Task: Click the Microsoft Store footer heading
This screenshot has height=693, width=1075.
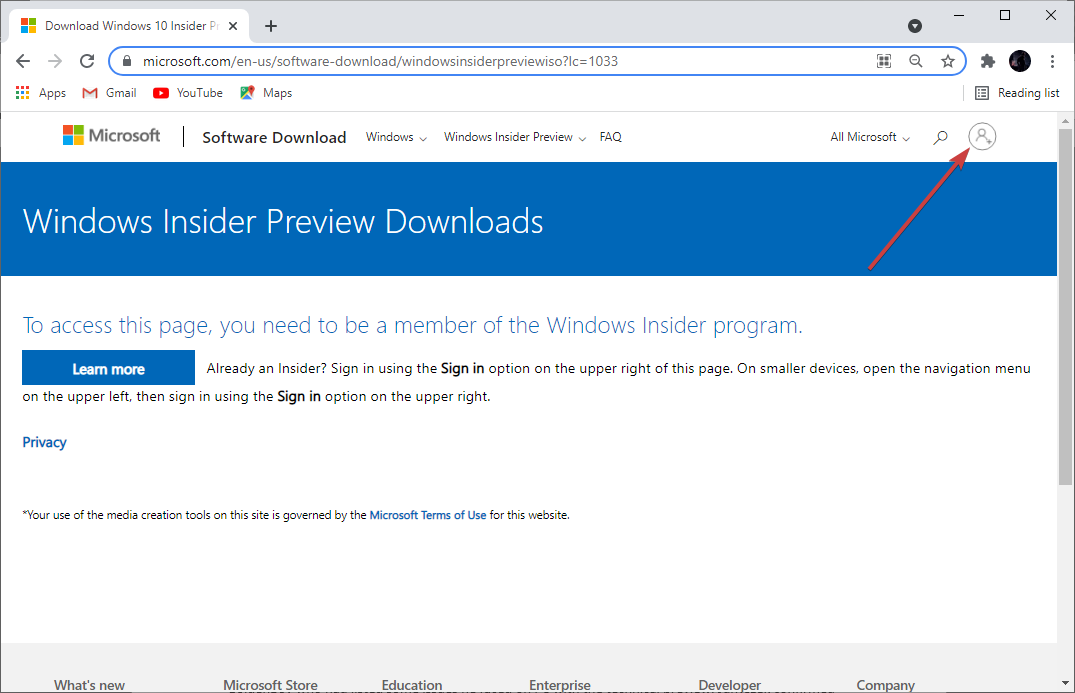Action: tap(270, 685)
